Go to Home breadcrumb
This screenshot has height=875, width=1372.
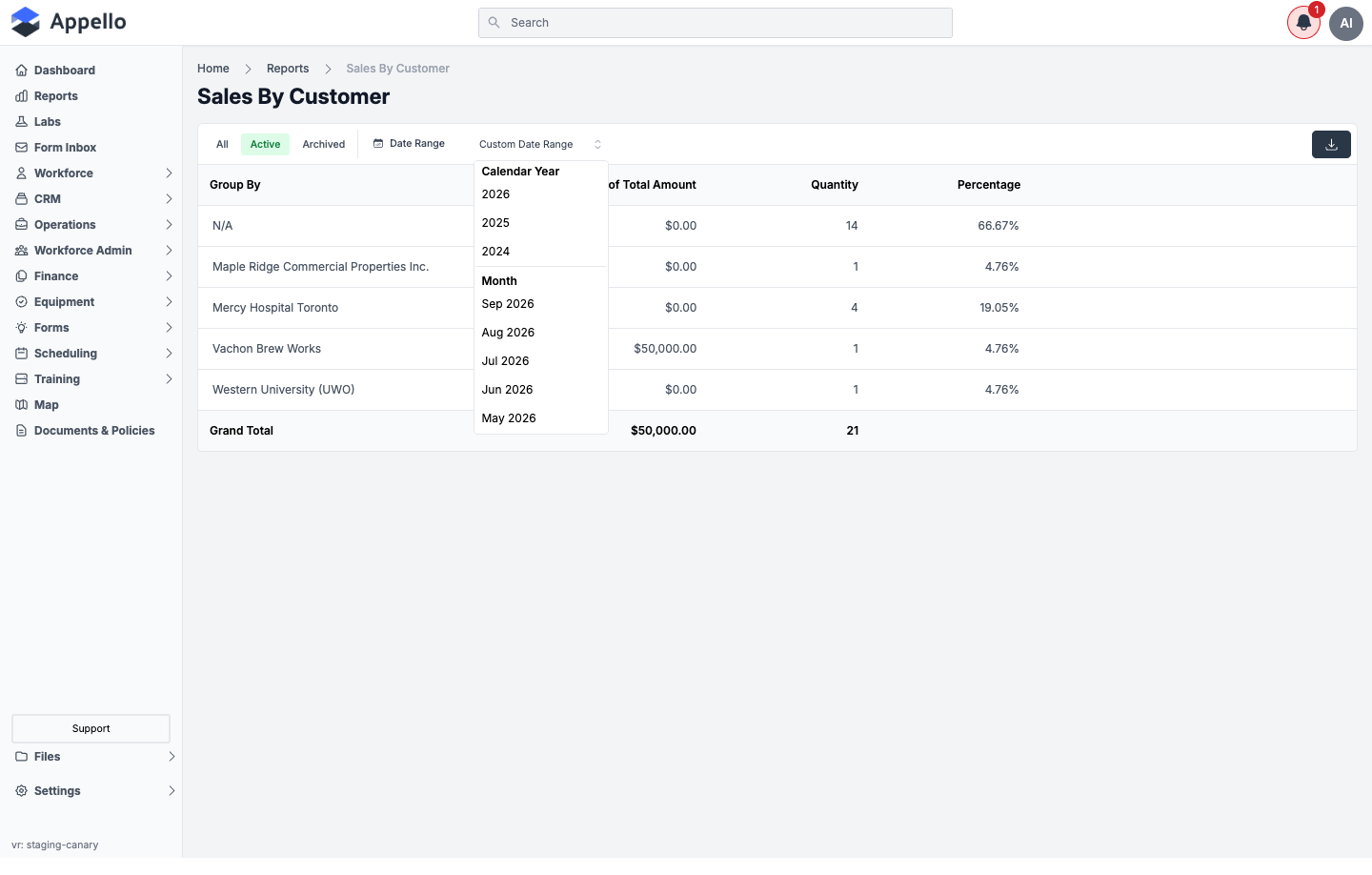click(x=213, y=69)
